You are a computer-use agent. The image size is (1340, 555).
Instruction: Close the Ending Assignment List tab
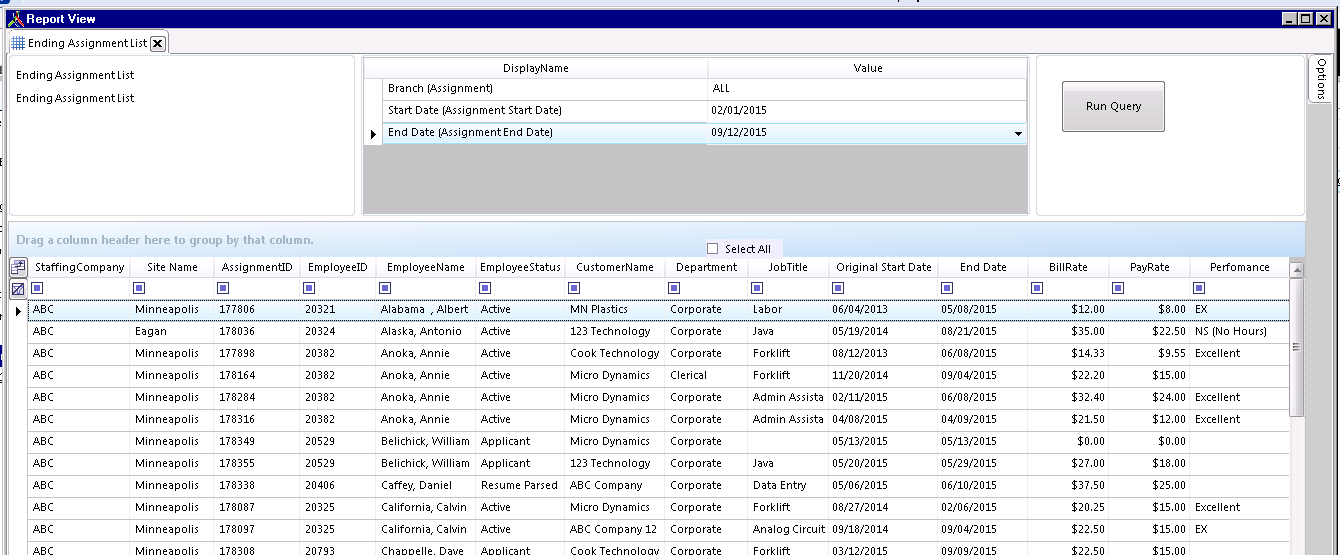point(158,43)
